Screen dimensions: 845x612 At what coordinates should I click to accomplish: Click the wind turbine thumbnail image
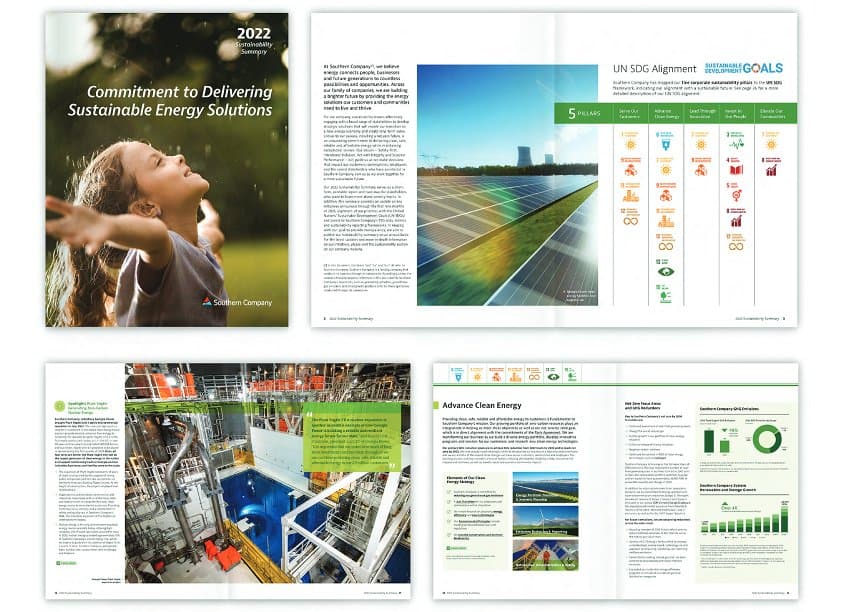(545, 521)
